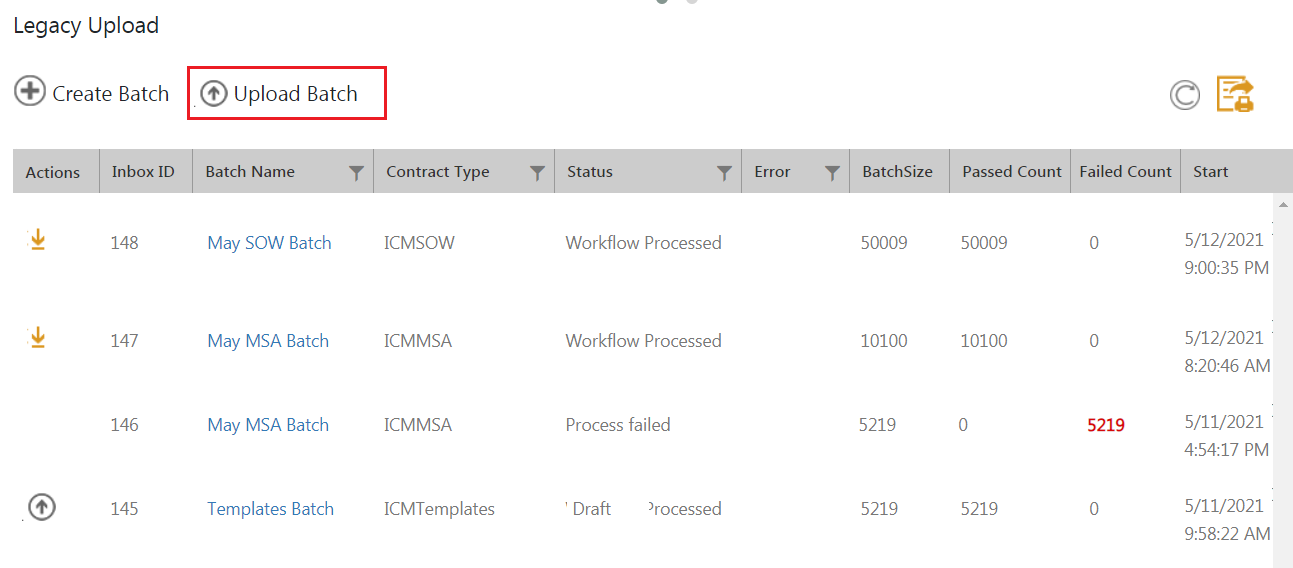Image resolution: width=1293 pixels, height=568 pixels.
Task: Open May MSA Batch link for inbox 147
Action: click(268, 341)
